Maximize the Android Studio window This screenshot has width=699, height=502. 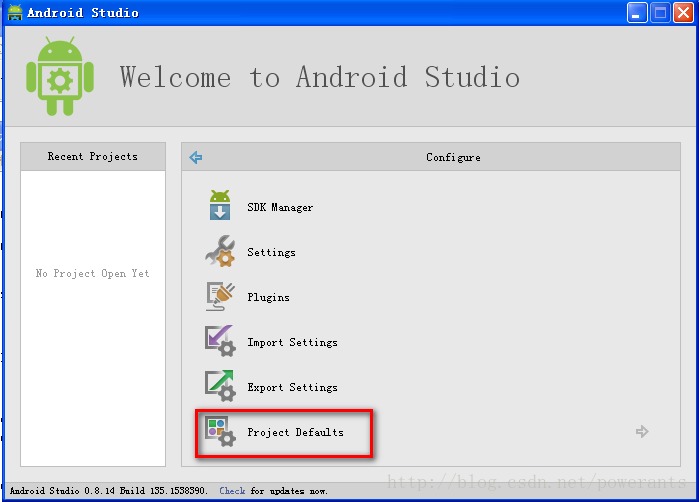[660, 13]
